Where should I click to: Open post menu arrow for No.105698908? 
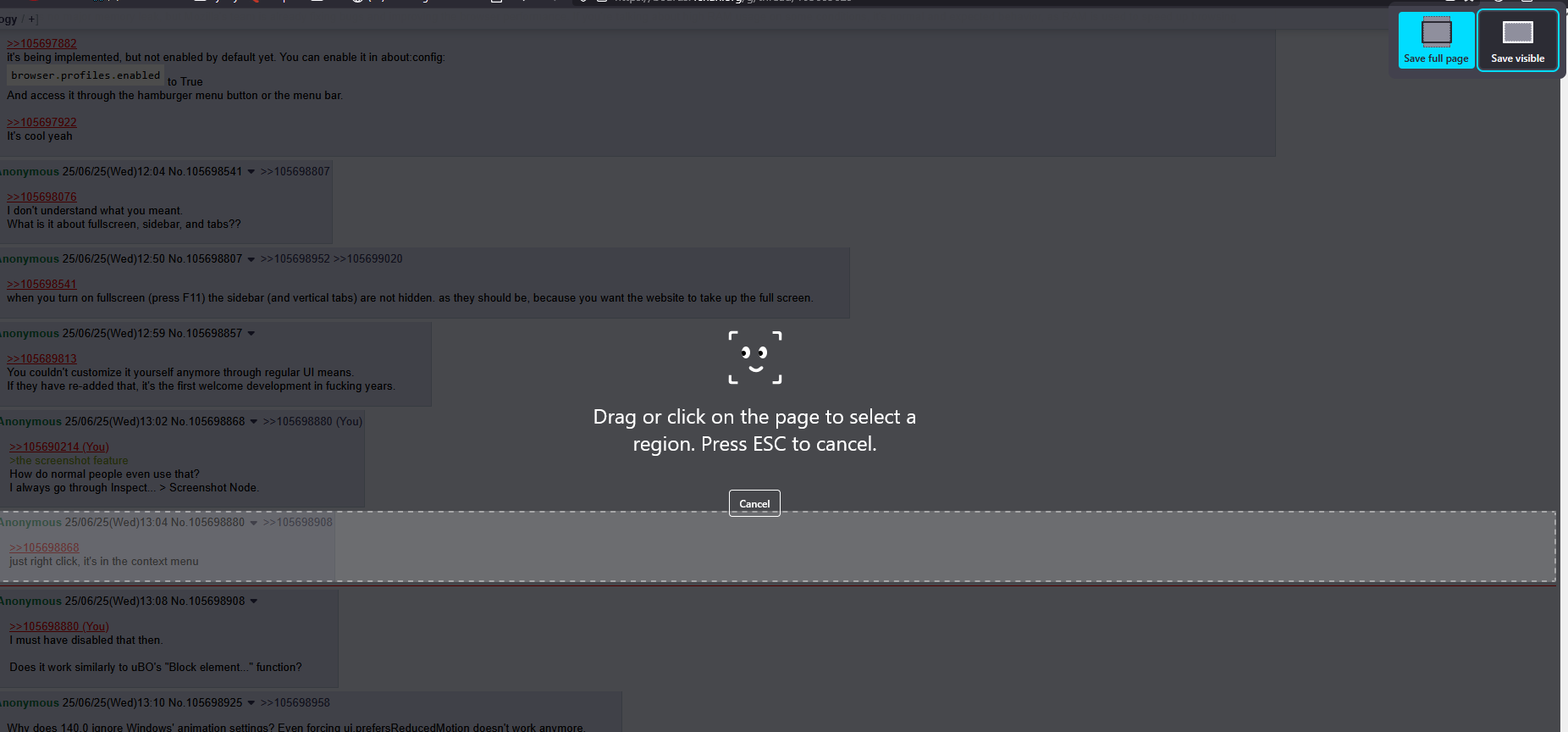253,602
